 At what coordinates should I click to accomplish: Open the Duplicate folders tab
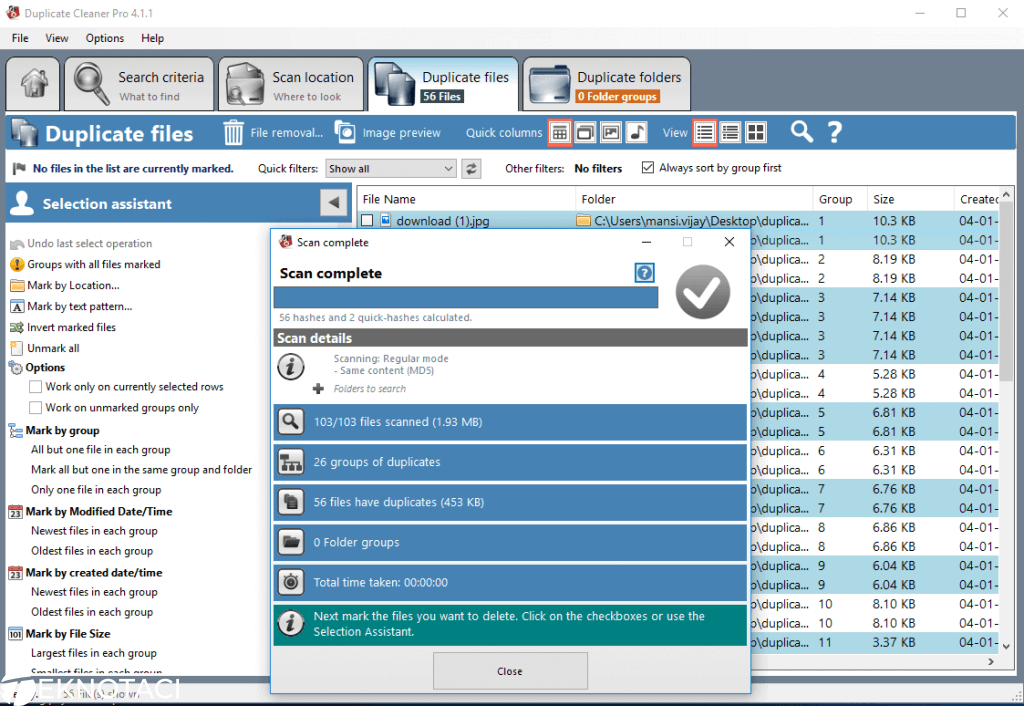606,84
